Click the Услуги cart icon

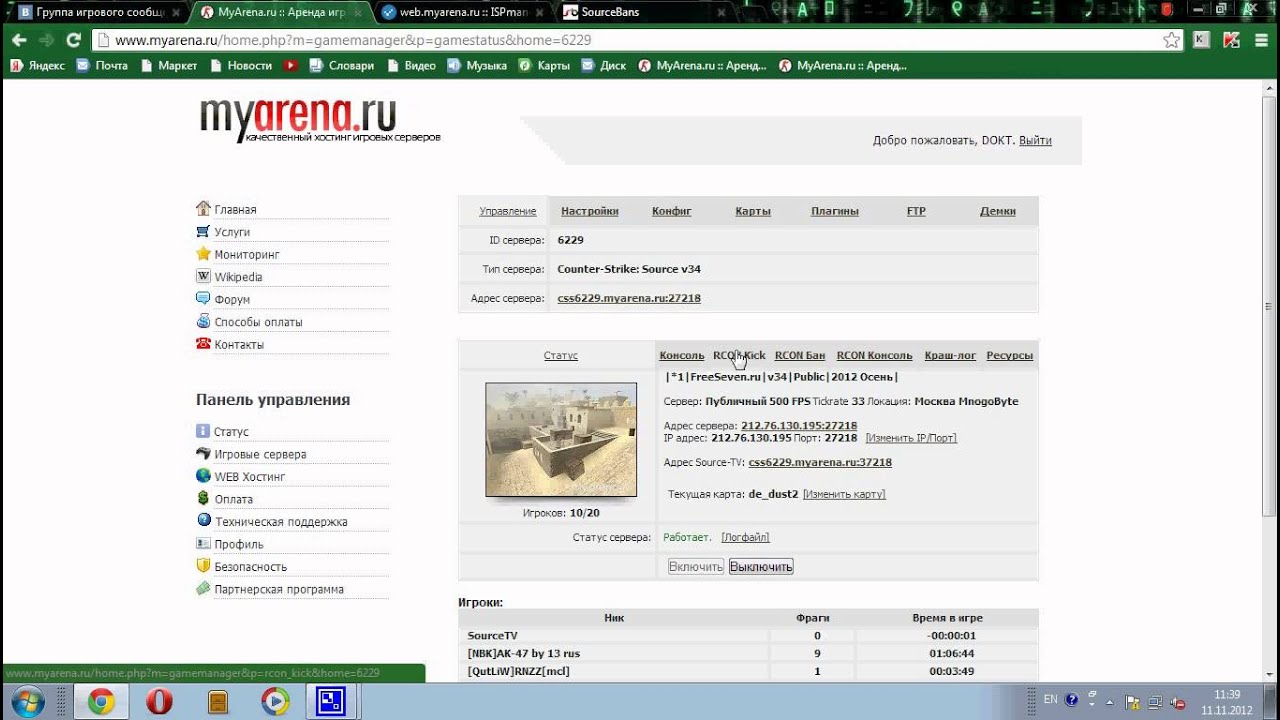tap(204, 231)
